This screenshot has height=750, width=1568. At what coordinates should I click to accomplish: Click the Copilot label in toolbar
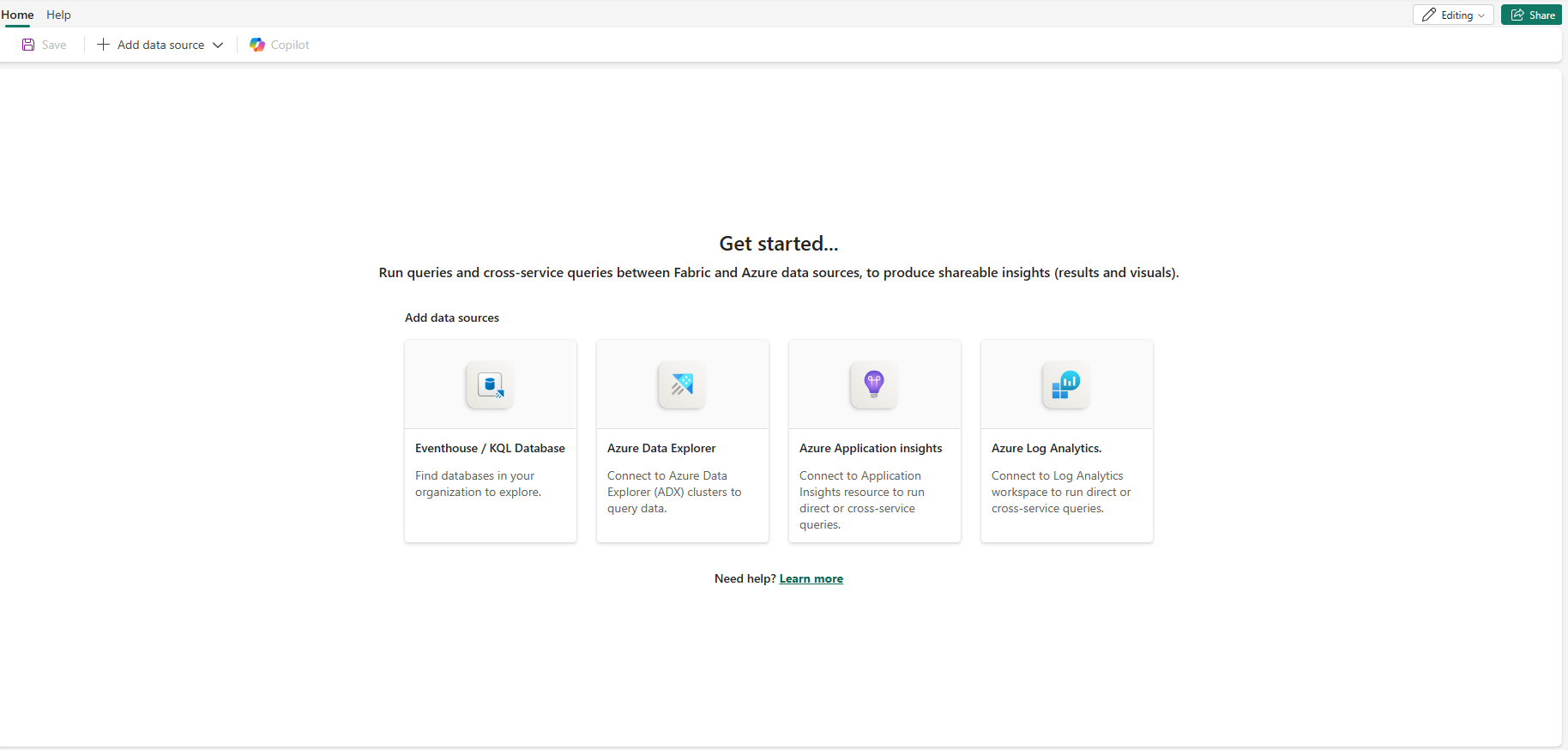coord(290,45)
